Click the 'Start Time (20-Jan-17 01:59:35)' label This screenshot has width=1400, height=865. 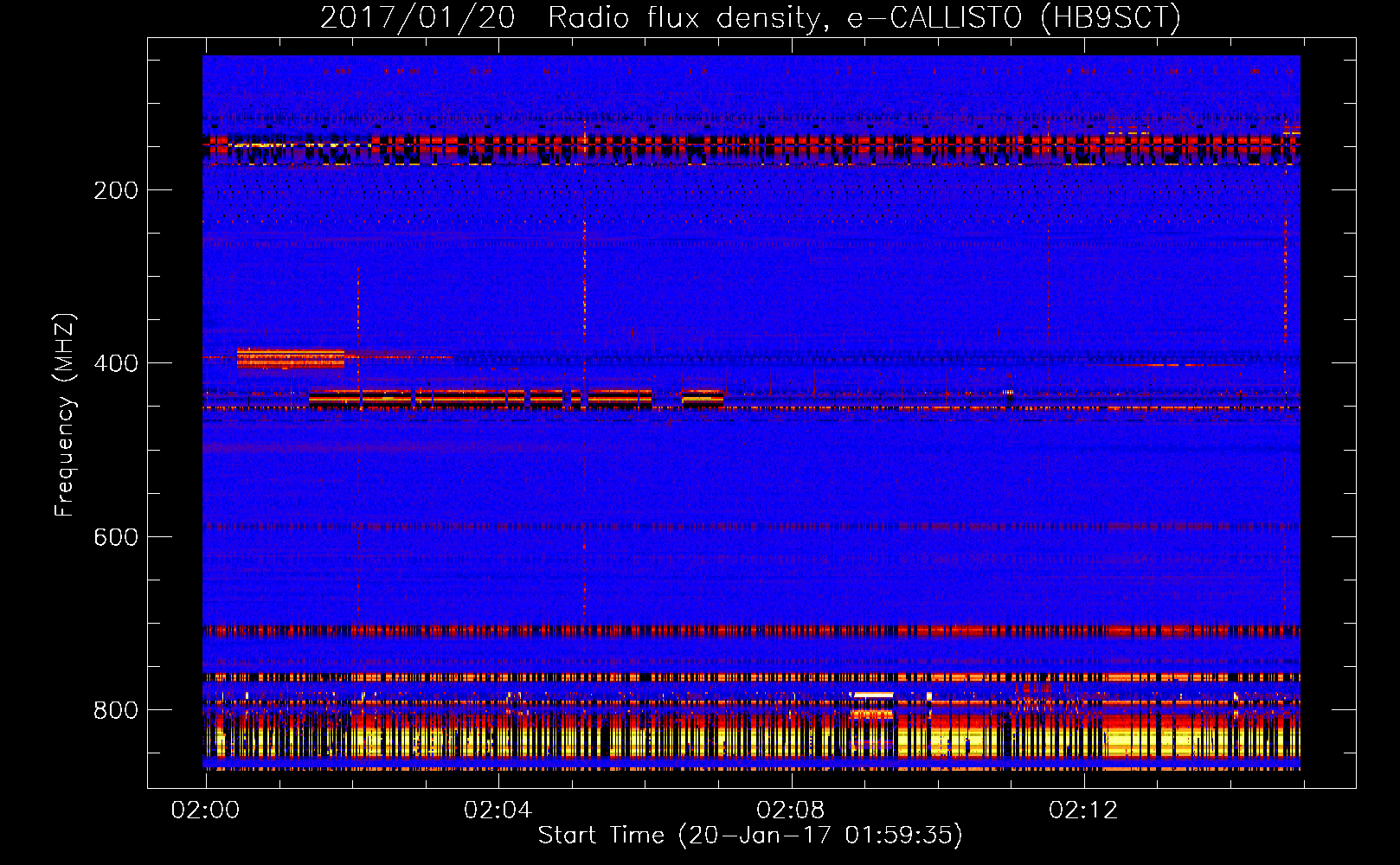[750, 836]
